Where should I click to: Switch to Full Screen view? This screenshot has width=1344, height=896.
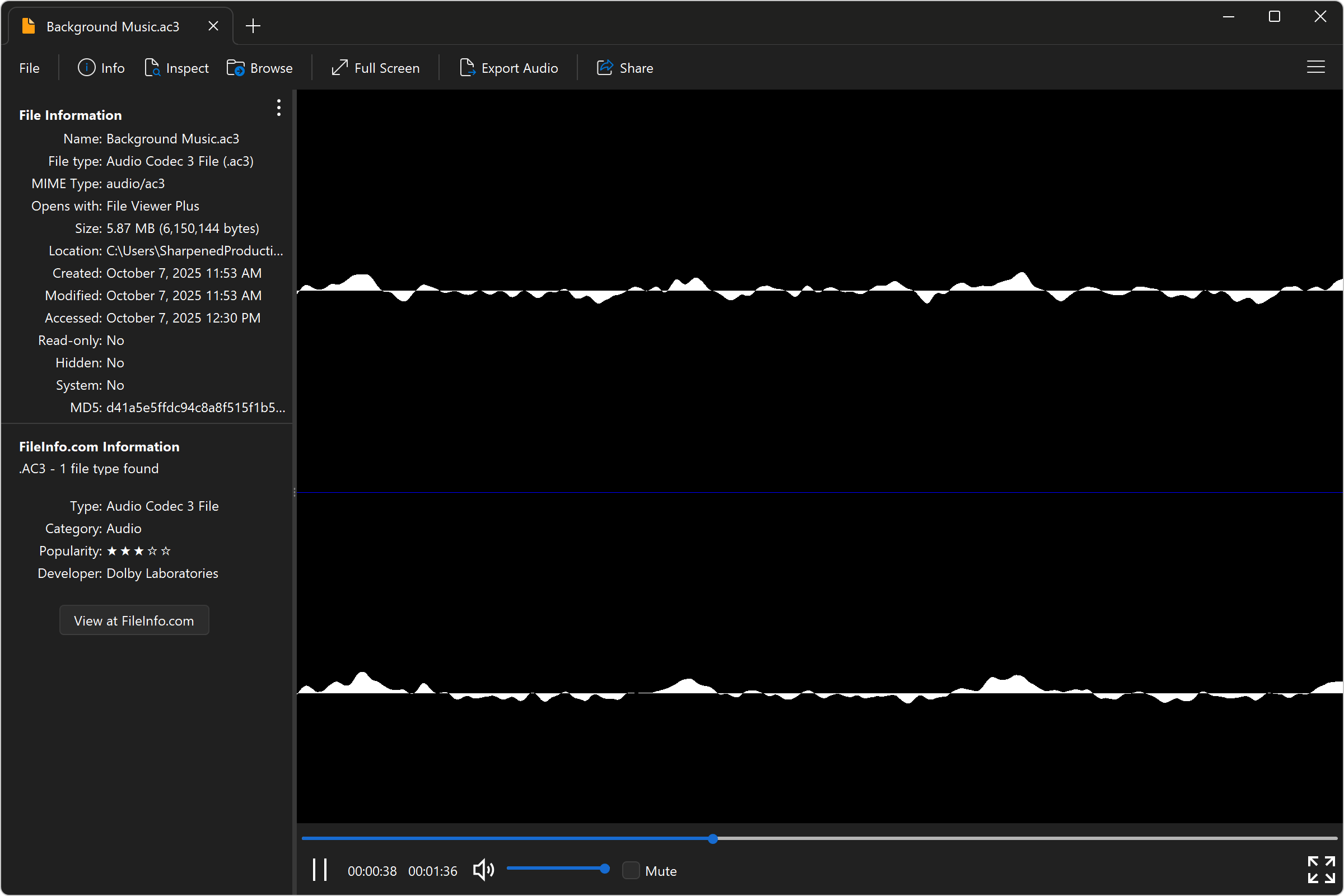[375, 68]
